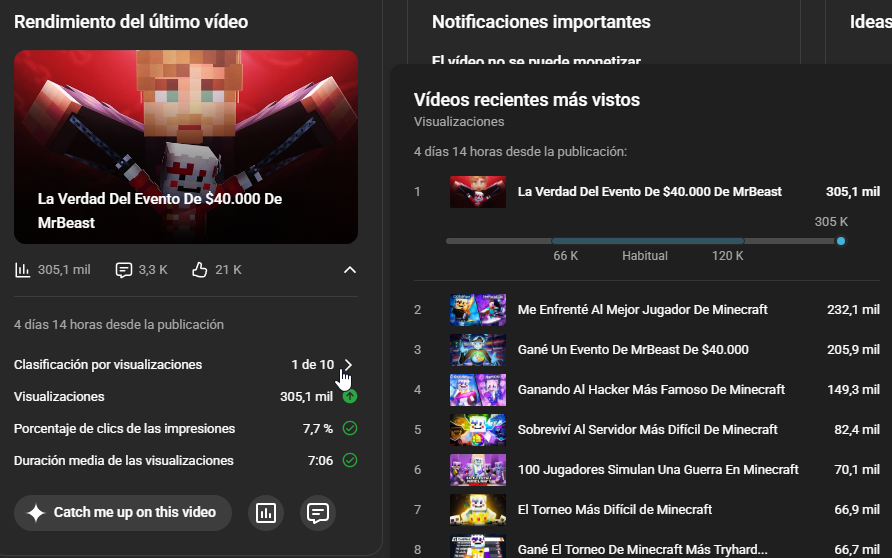
Task: Click thumbnail of Sobreviví Al Servidor Más Difícil
Action: tap(478, 429)
